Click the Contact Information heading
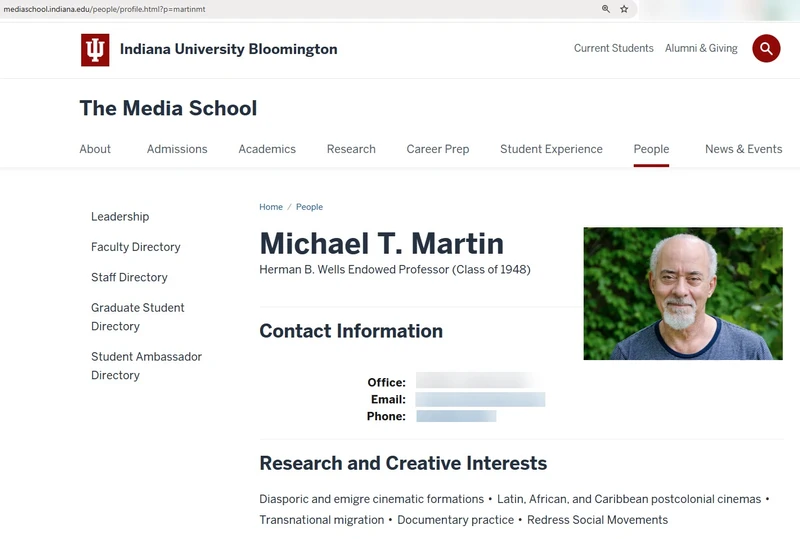 point(351,331)
